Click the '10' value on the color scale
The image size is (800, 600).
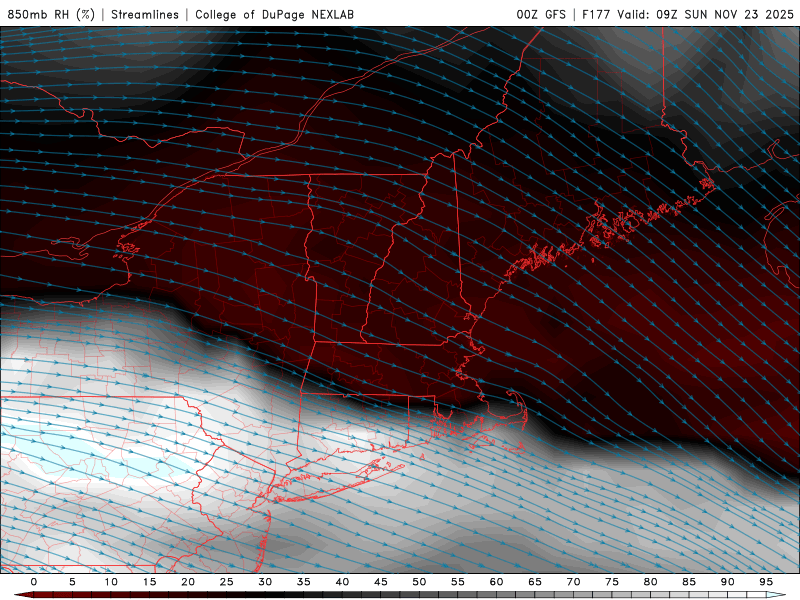111,582
